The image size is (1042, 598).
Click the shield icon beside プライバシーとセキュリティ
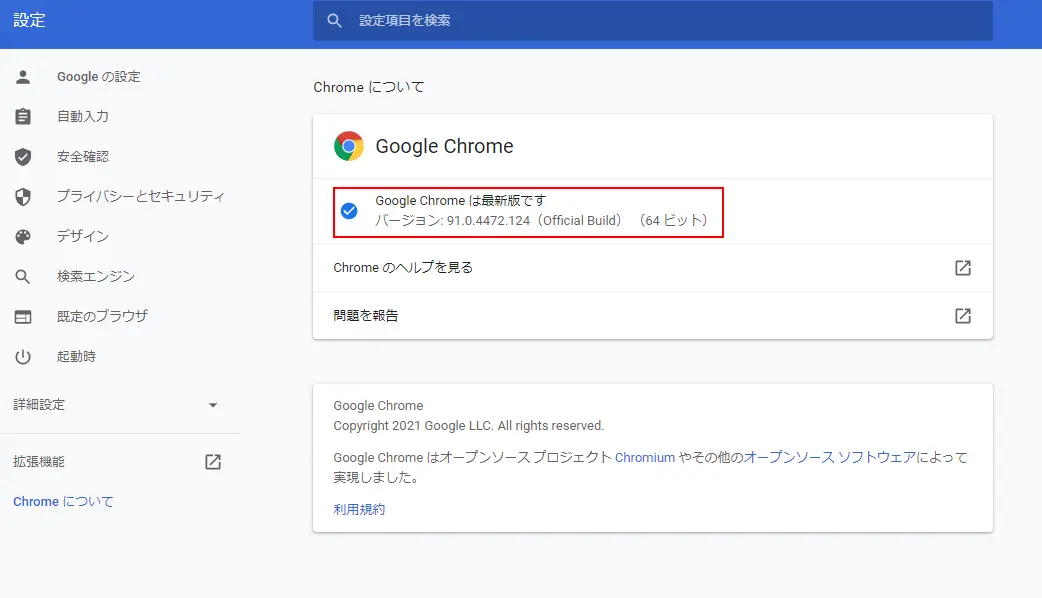pos(23,197)
